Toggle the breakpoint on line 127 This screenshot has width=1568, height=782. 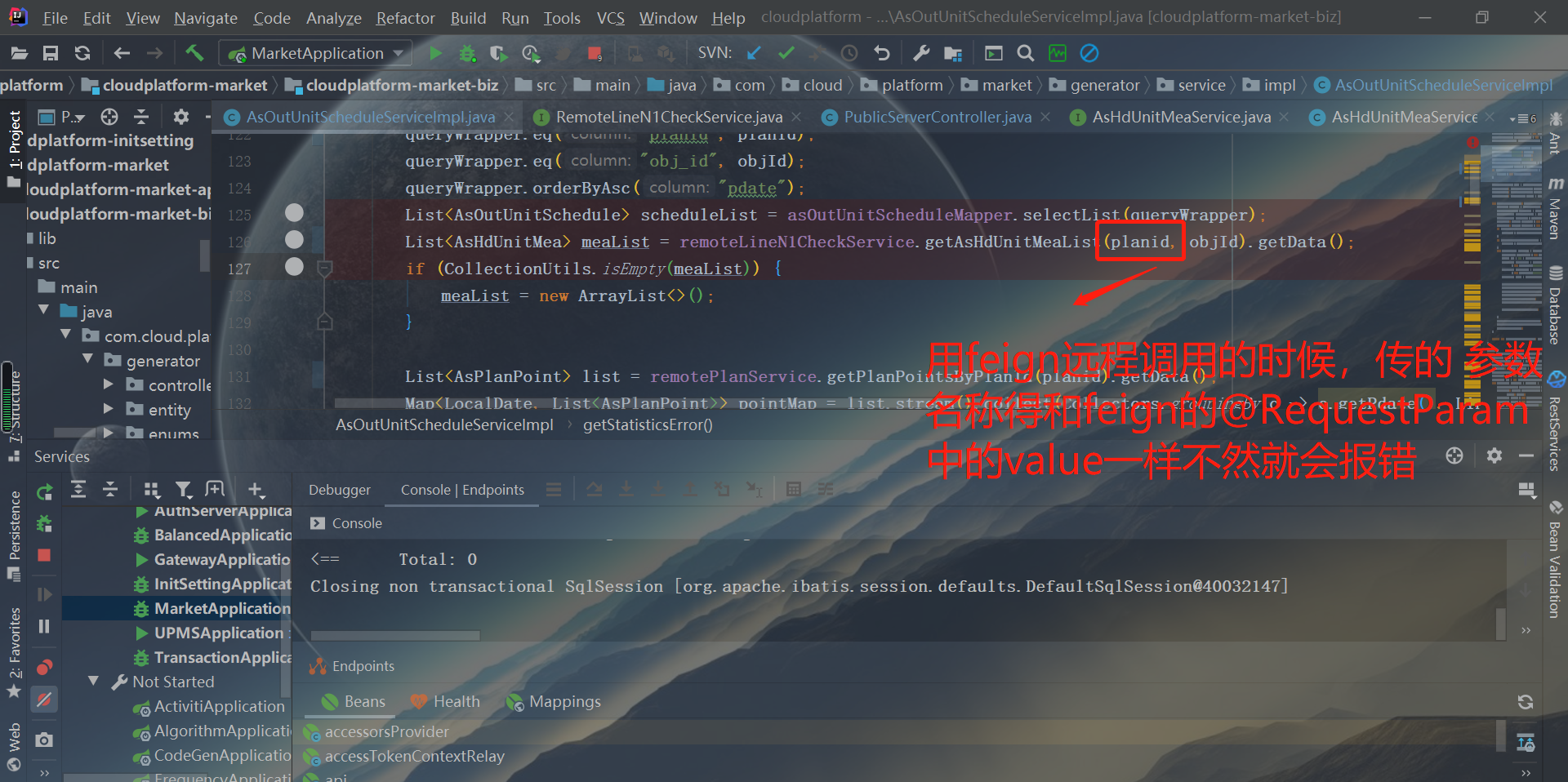(x=294, y=267)
